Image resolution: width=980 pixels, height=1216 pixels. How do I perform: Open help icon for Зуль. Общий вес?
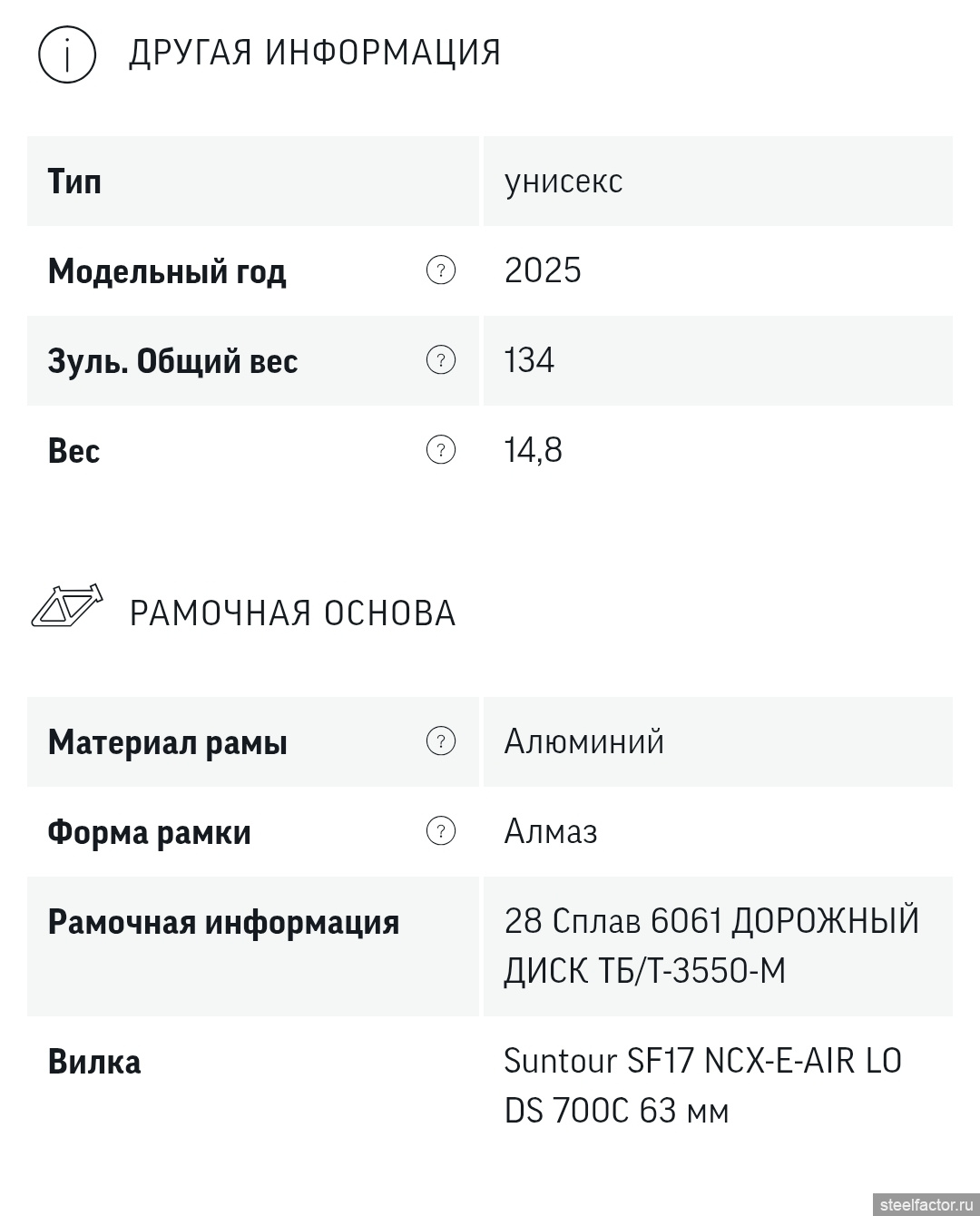point(441,360)
